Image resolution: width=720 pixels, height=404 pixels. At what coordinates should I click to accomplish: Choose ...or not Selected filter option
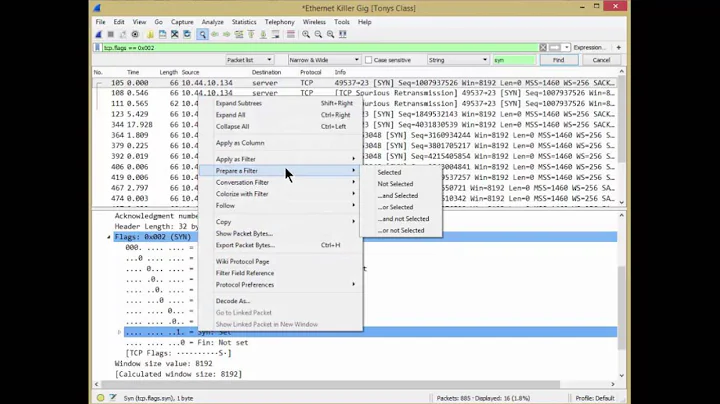401,230
